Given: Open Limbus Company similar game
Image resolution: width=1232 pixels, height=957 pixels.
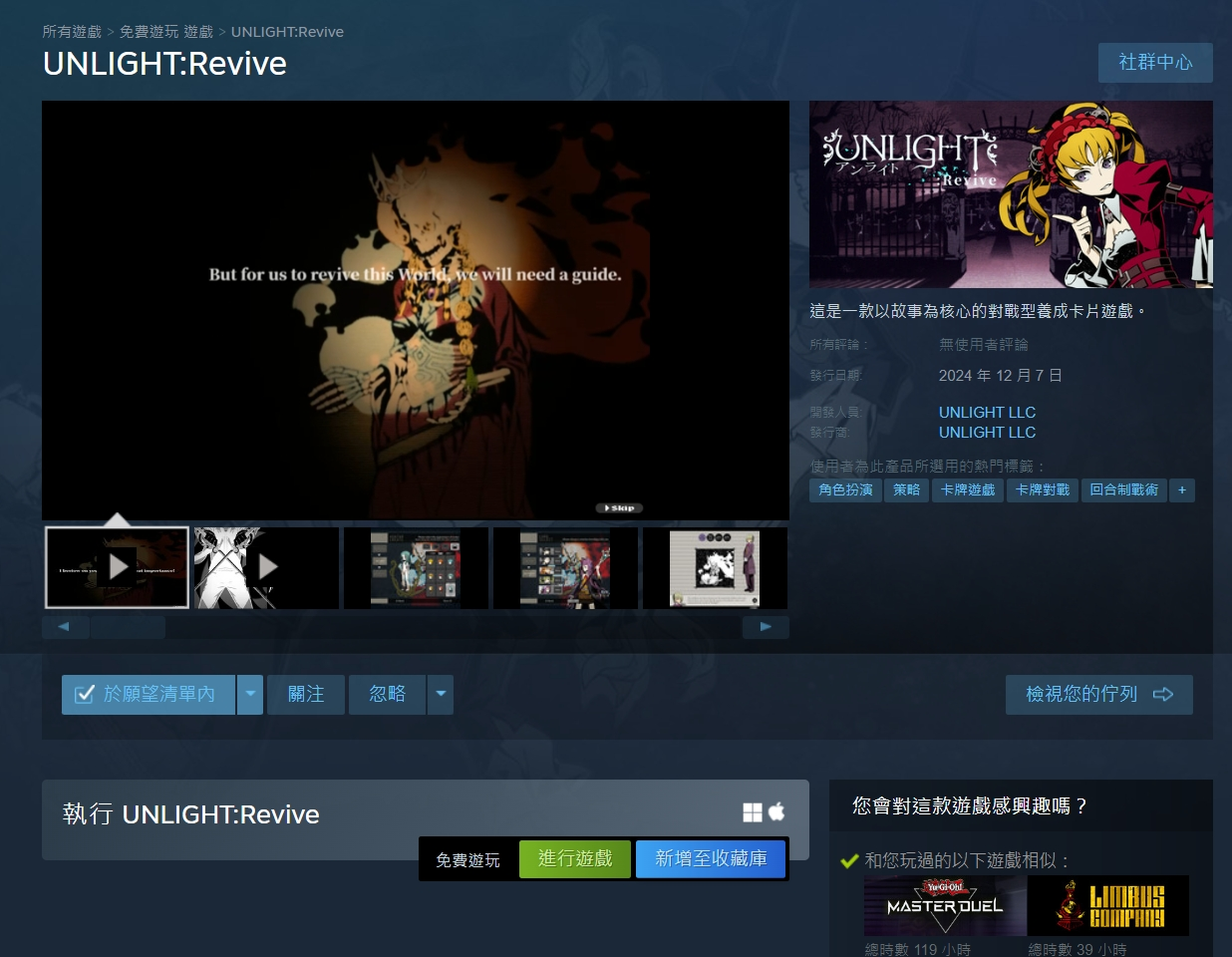Looking at the screenshot, I should [x=1107, y=905].
